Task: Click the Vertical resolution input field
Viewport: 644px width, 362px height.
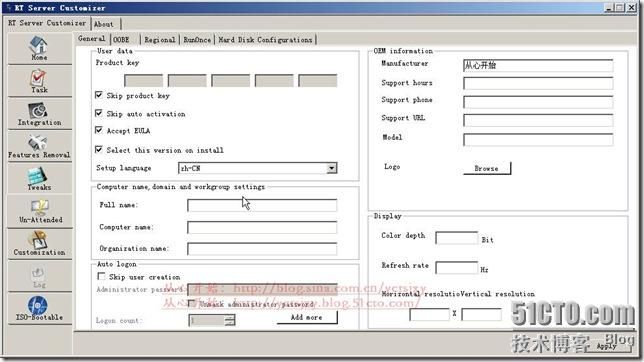Action: (x=481, y=314)
